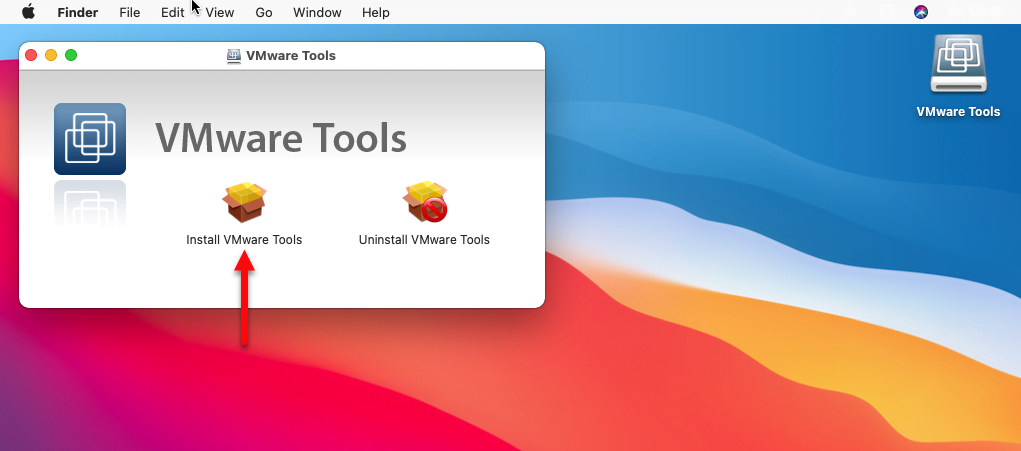Viewport: 1021px width, 451px height.
Task: Click the large VMware Tools logo icon
Action: click(90, 139)
